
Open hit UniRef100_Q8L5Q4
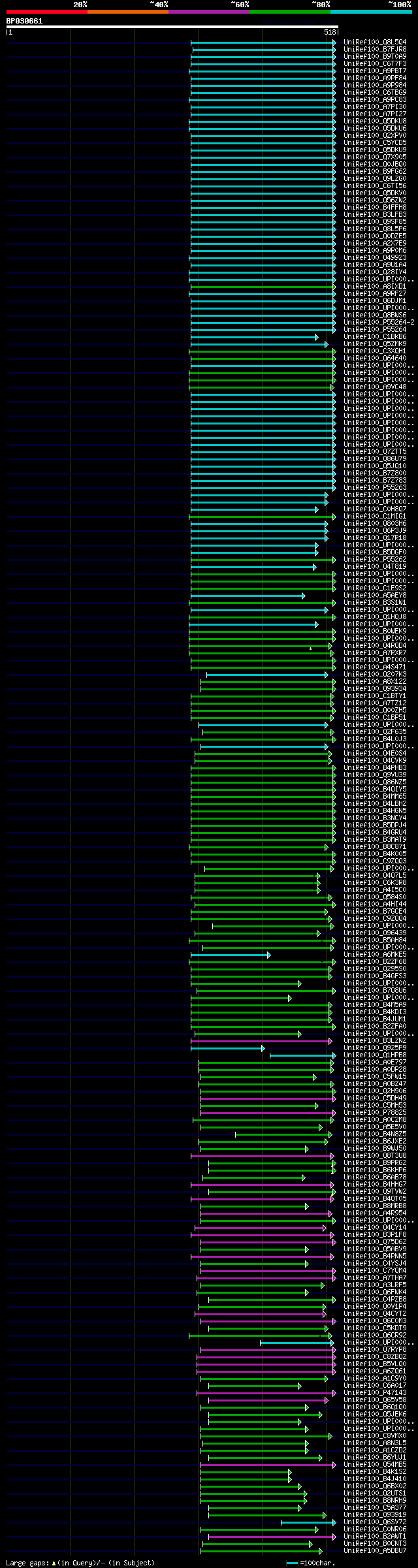pyautogui.click(x=375, y=42)
